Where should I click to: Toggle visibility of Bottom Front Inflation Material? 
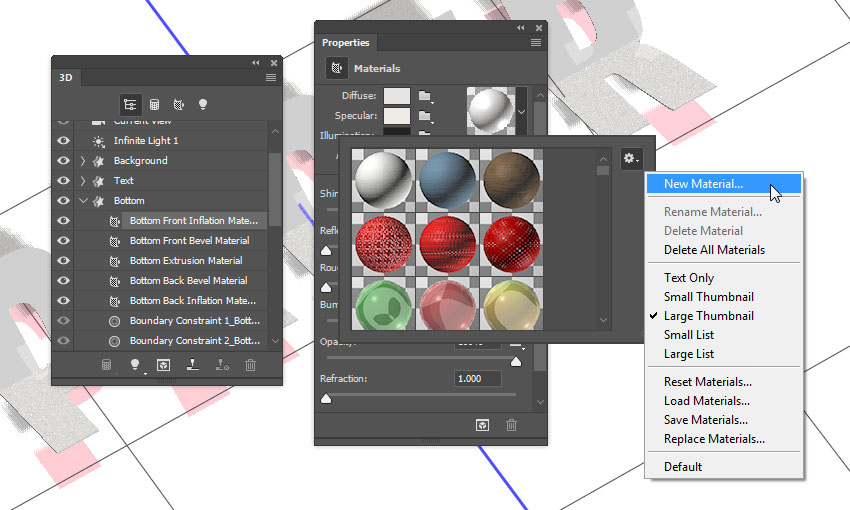click(63, 221)
